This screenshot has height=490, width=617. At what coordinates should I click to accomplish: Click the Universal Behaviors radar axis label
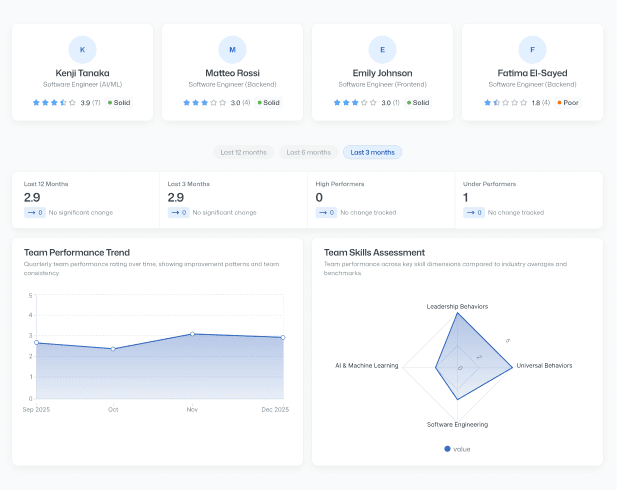click(544, 366)
